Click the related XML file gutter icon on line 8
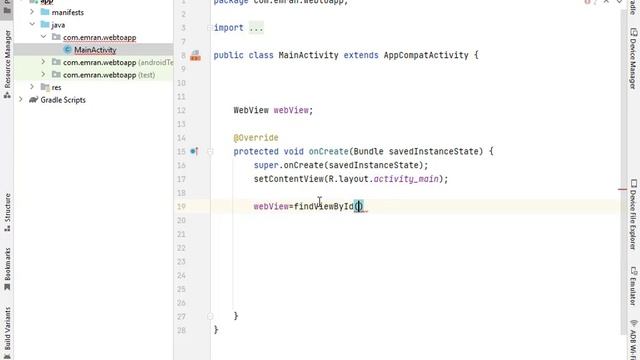The width and height of the screenshot is (640, 360). click(x=196, y=55)
